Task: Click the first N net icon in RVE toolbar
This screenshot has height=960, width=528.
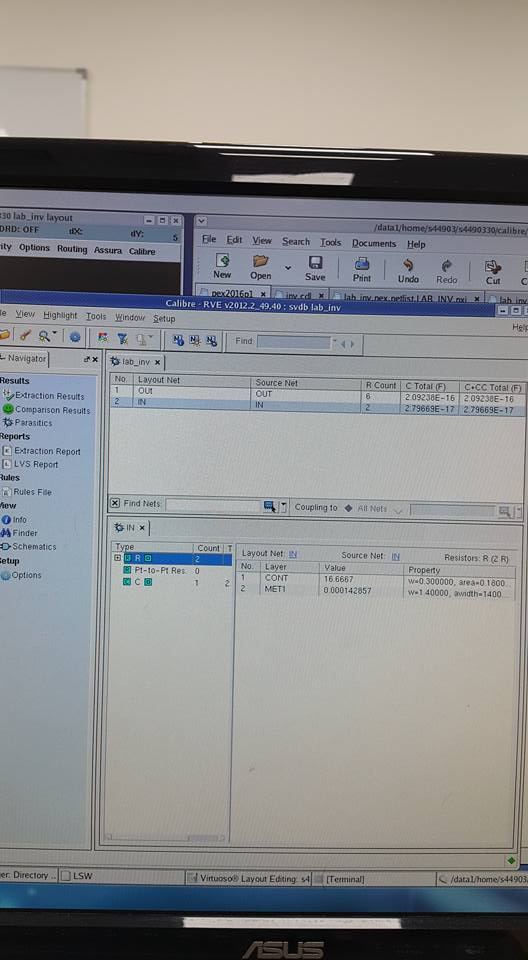Action: (x=178, y=340)
